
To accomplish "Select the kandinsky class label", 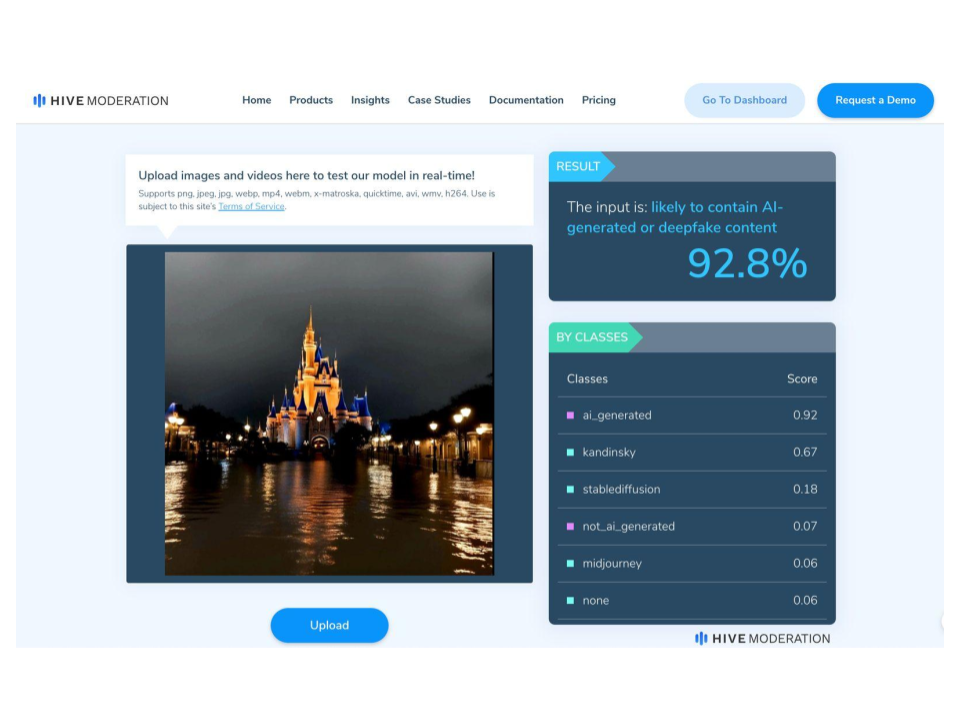I will click(x=609, y=452).
